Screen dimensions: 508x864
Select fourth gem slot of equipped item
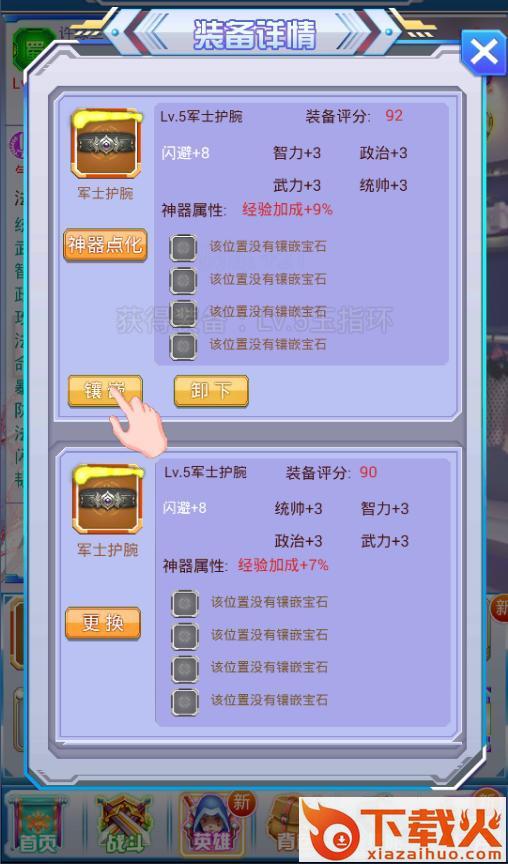click(x=183, y=347)
